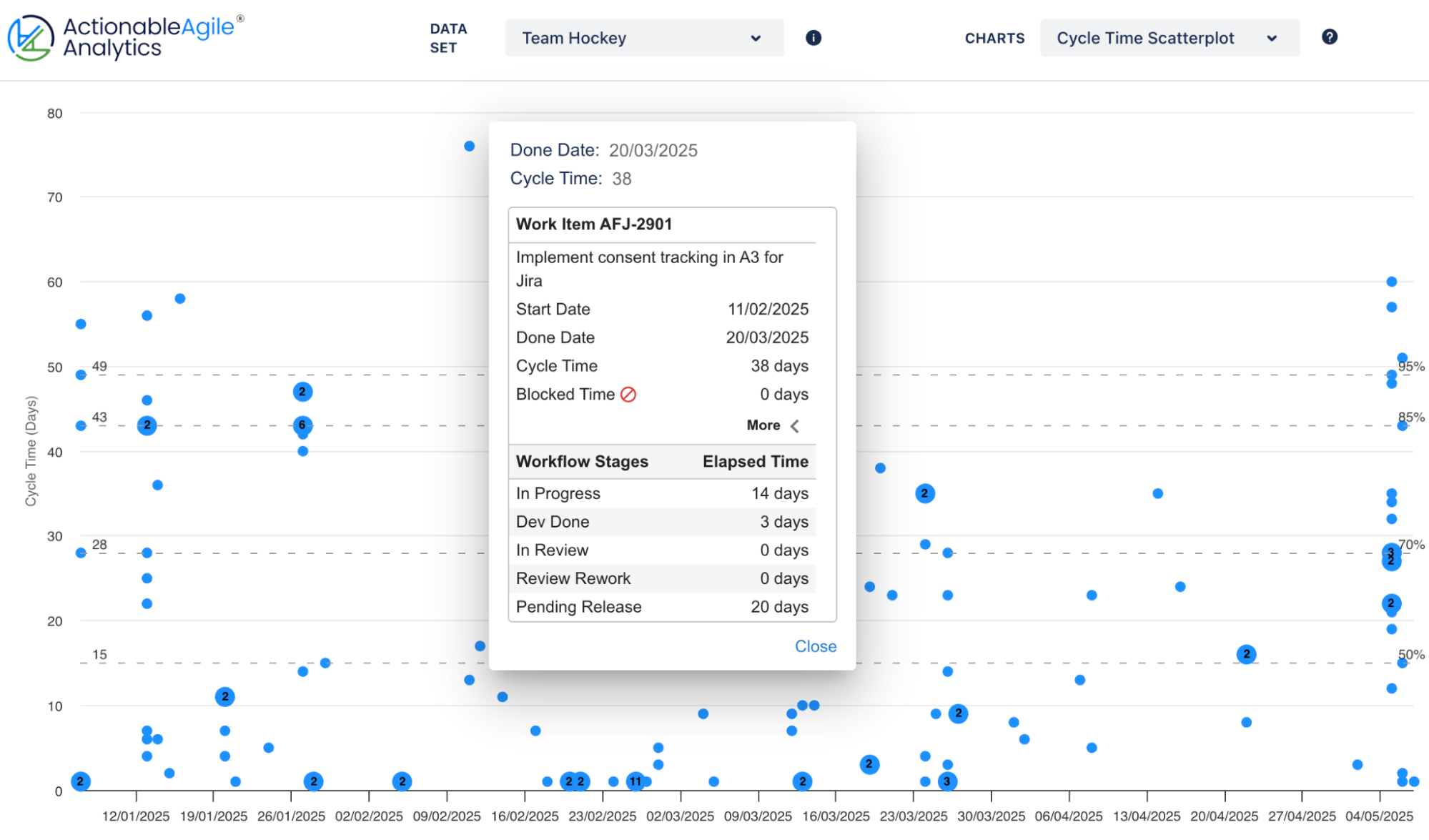This screenshot has width=1429, height=840.
Task: Select the Pending Release workflow stage row
Action: tap(662, 607)
